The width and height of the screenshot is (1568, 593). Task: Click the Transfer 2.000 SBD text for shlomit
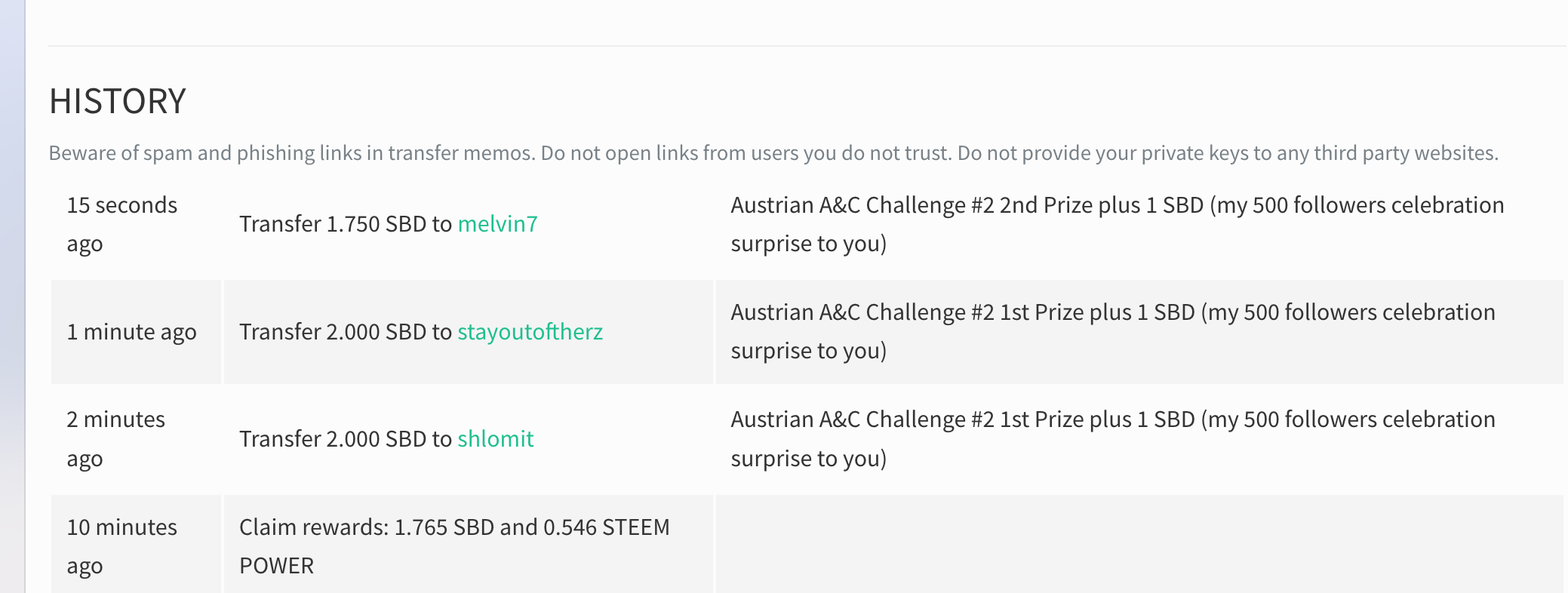coord(346,439)
